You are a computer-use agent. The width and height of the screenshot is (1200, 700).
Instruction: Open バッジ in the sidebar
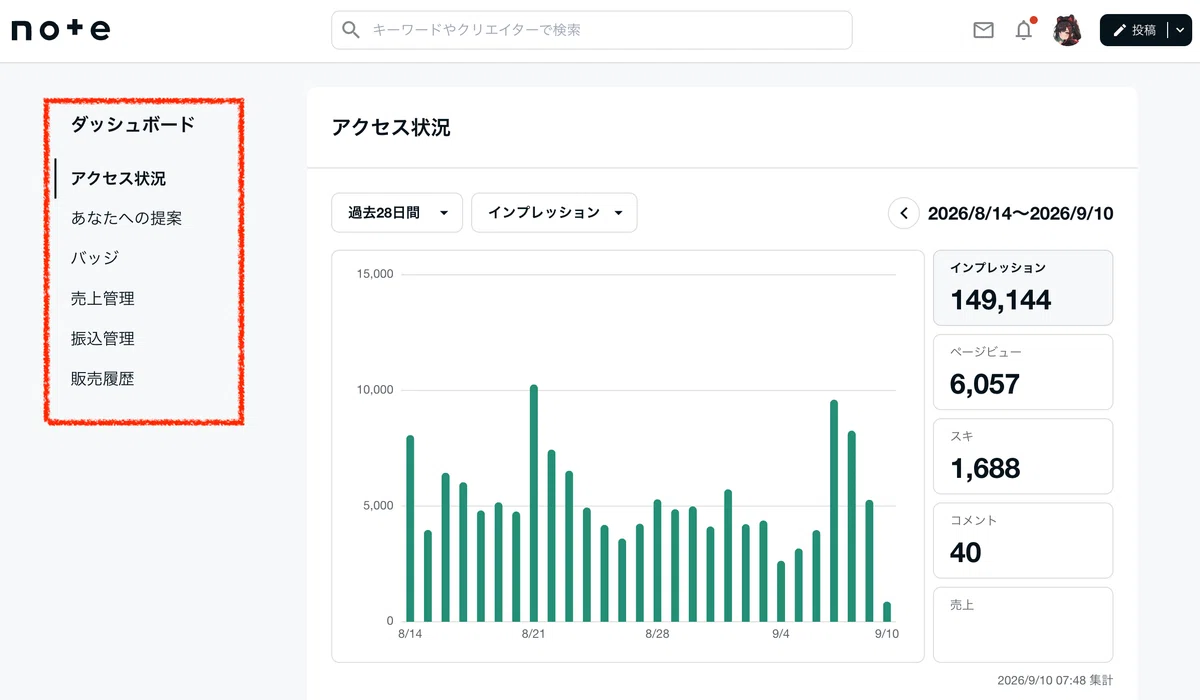(x=95, y=258)
